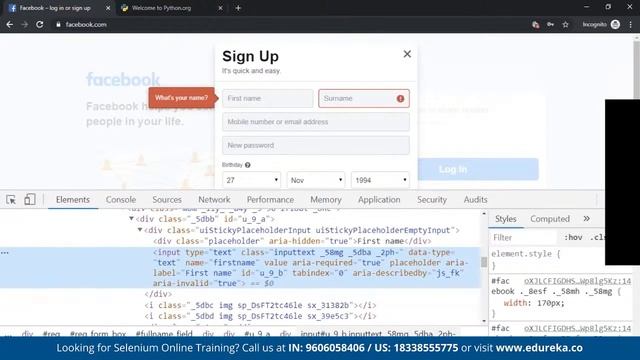This screenshot has height=360, width=640.
Task: Click the padlock site info icon
Action: 58,24
